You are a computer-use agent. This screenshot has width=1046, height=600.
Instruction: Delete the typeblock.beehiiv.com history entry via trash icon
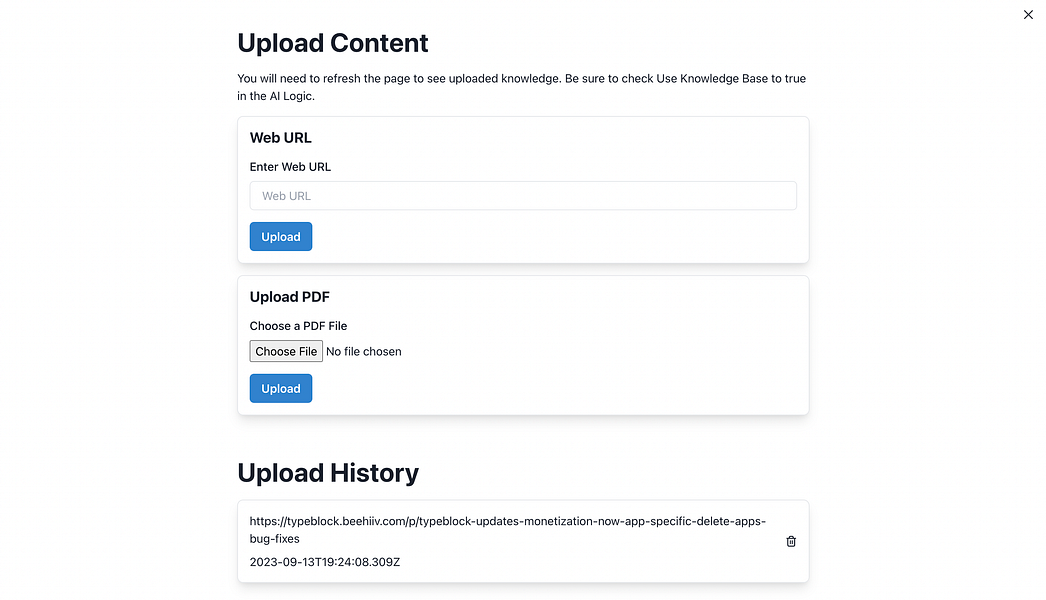point(790,541)
